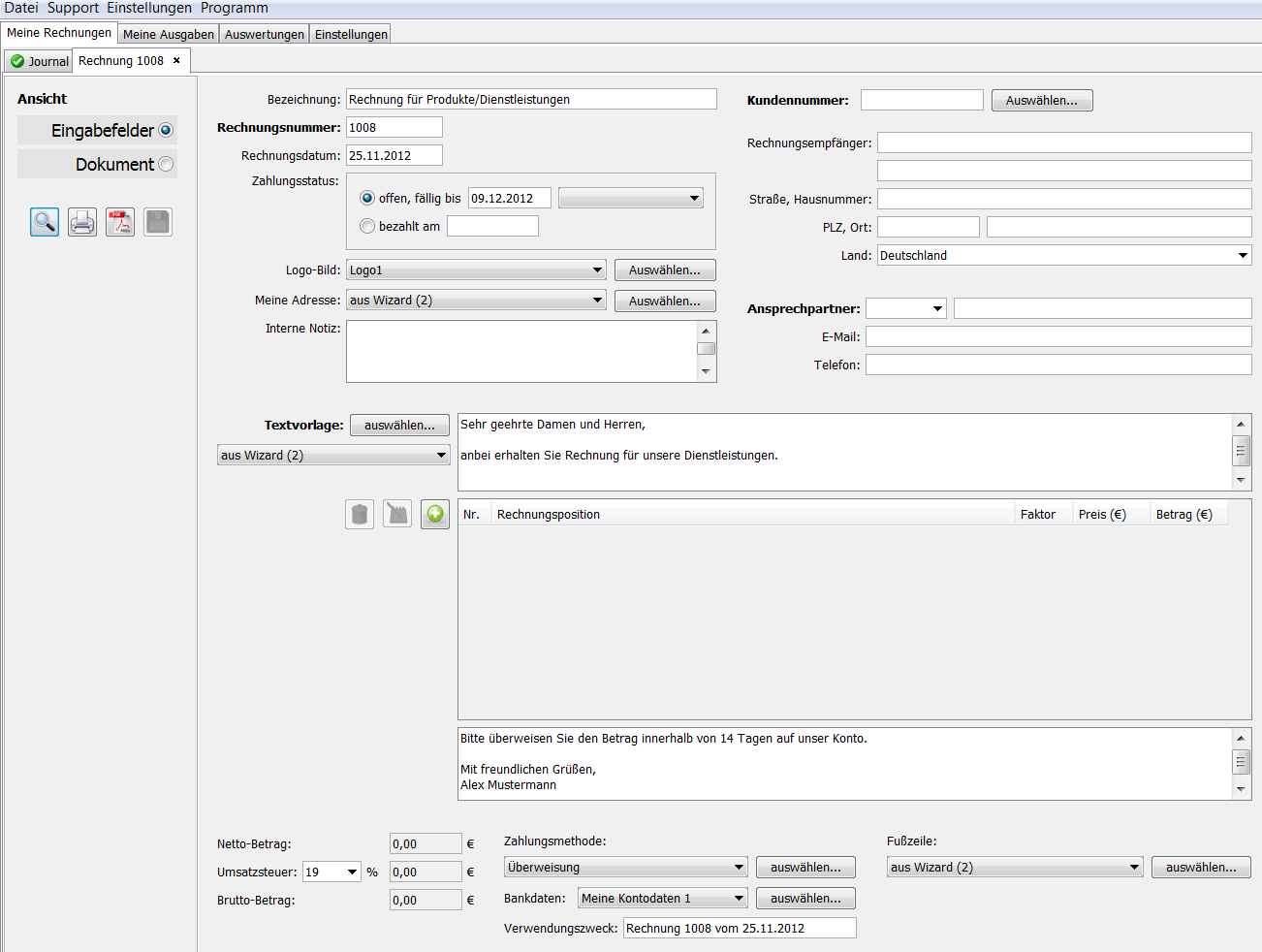1262x952 pixels.
Task: Open the Land dropdown showing Deutschland
Action: [x=1243, y=256]
